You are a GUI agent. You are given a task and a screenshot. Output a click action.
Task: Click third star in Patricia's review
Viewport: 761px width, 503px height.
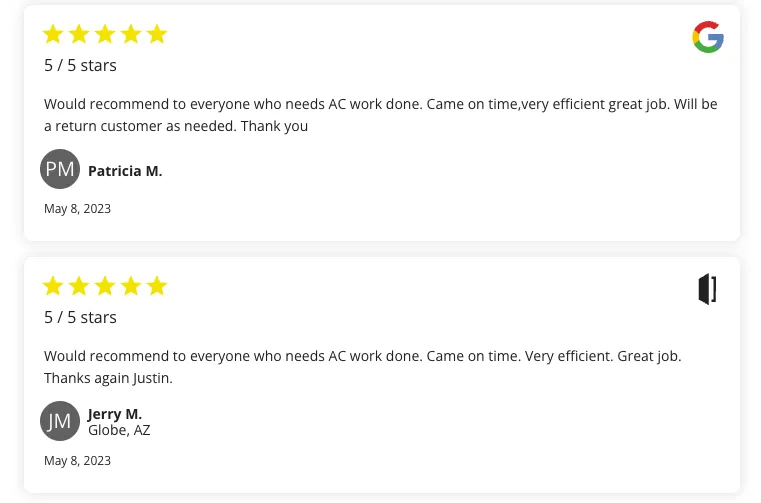tap(105, 35)
